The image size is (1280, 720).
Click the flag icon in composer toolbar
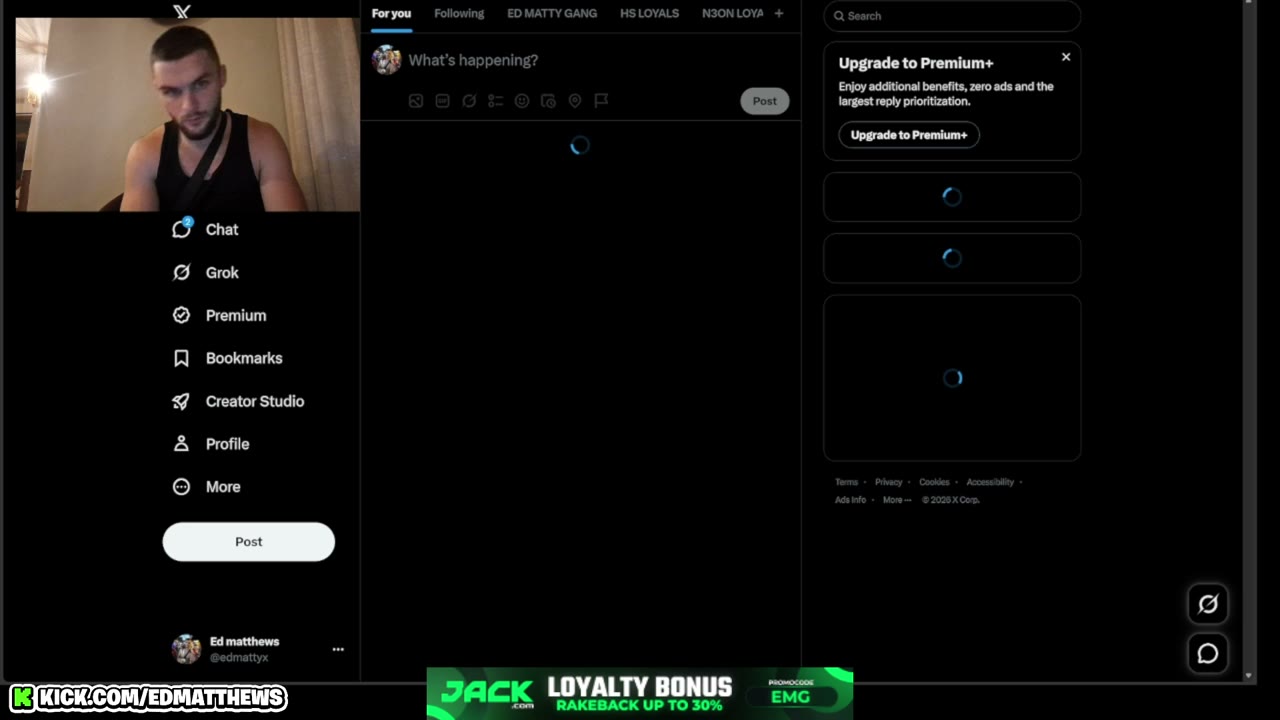pos(601,101)
